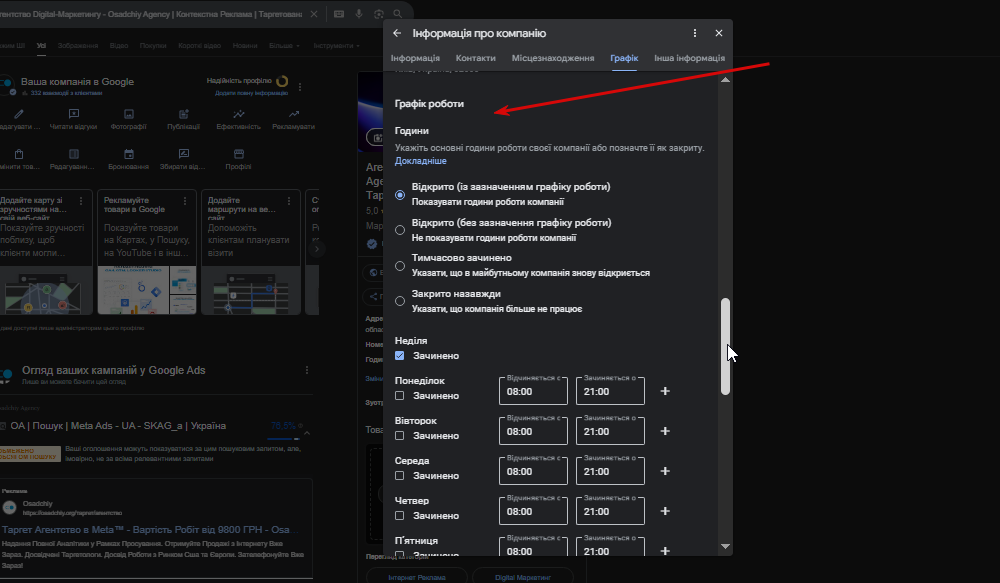Open the three-dot menu in company info dialog

point(695,33)
